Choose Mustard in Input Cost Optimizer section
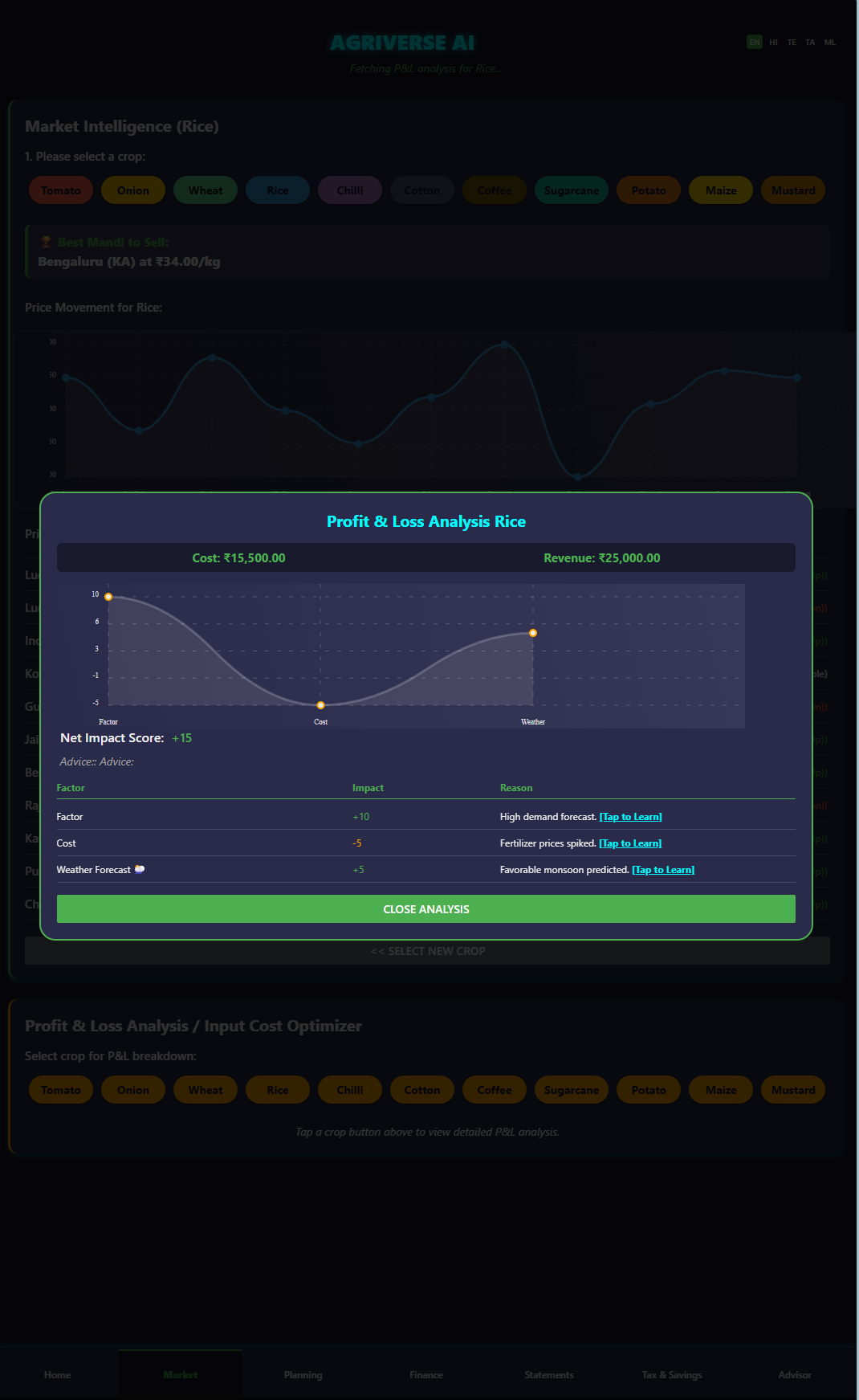 coord(793,1090)
